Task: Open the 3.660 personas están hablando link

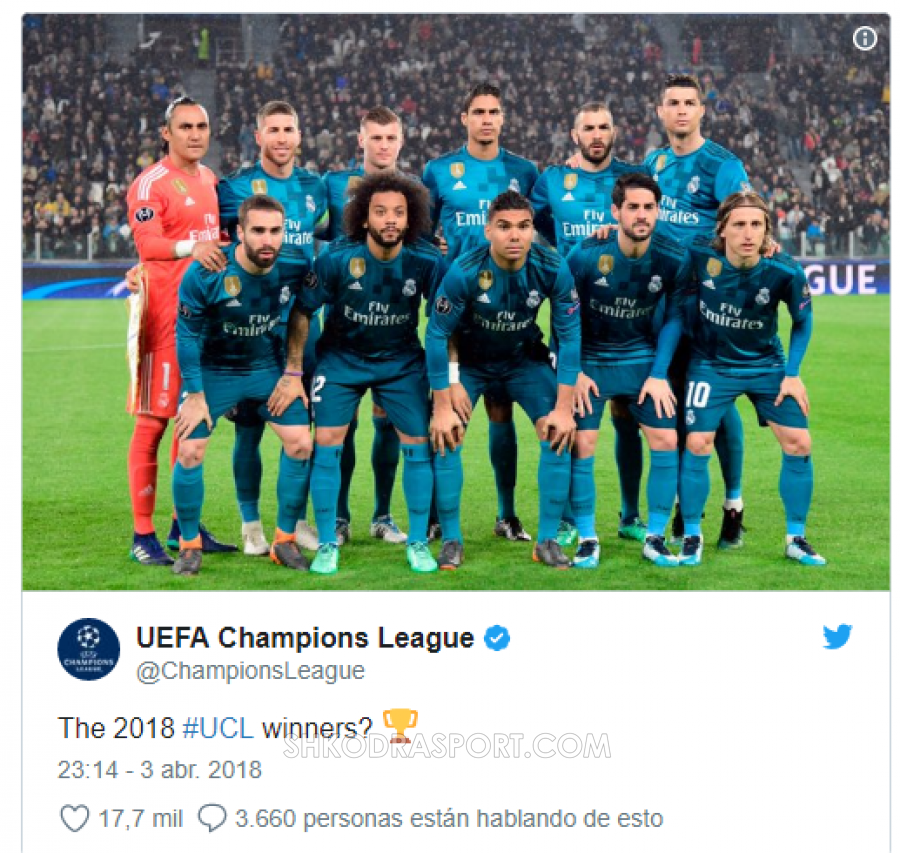Action: pos(449,819)
